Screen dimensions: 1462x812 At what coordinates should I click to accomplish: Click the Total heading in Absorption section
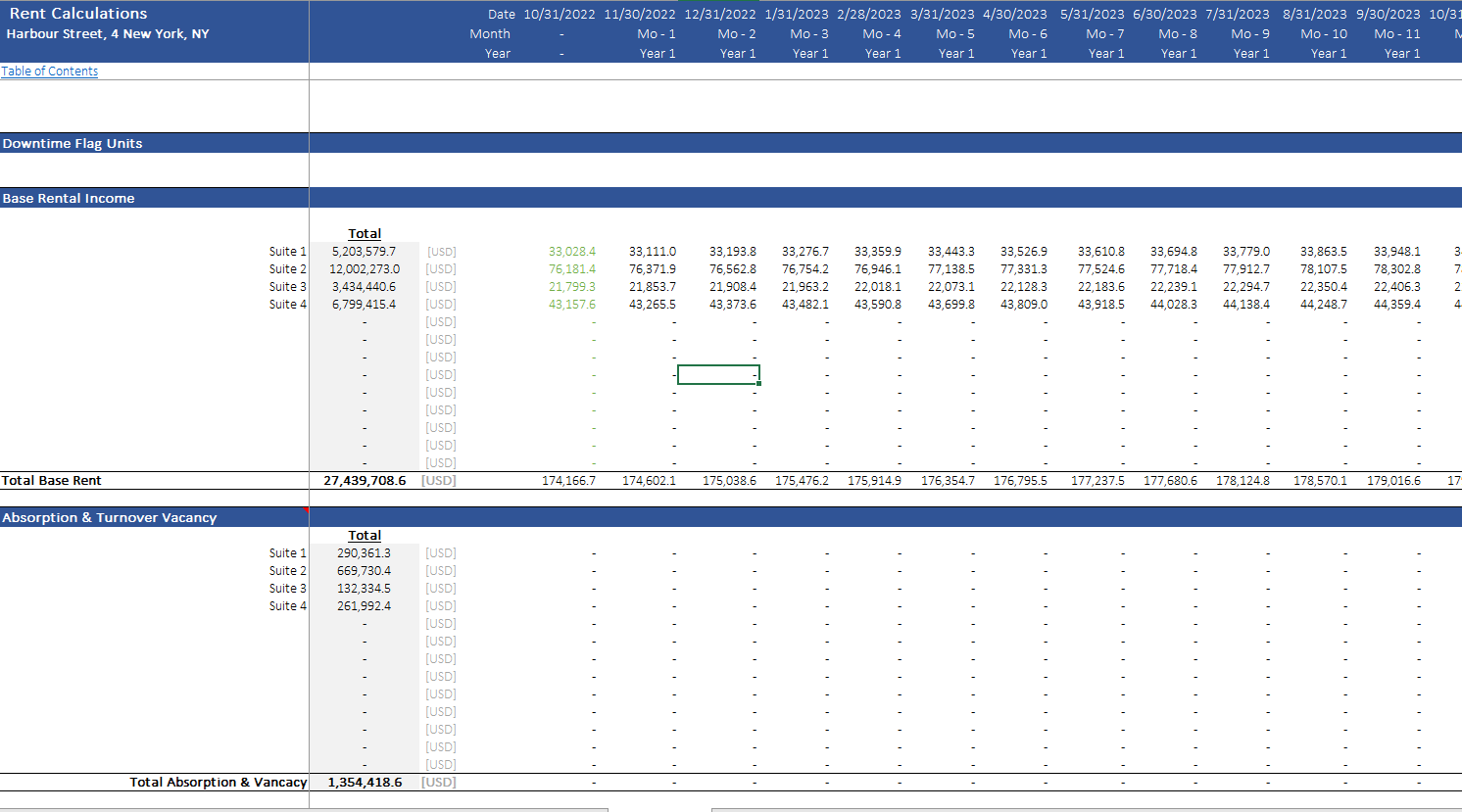365,536
